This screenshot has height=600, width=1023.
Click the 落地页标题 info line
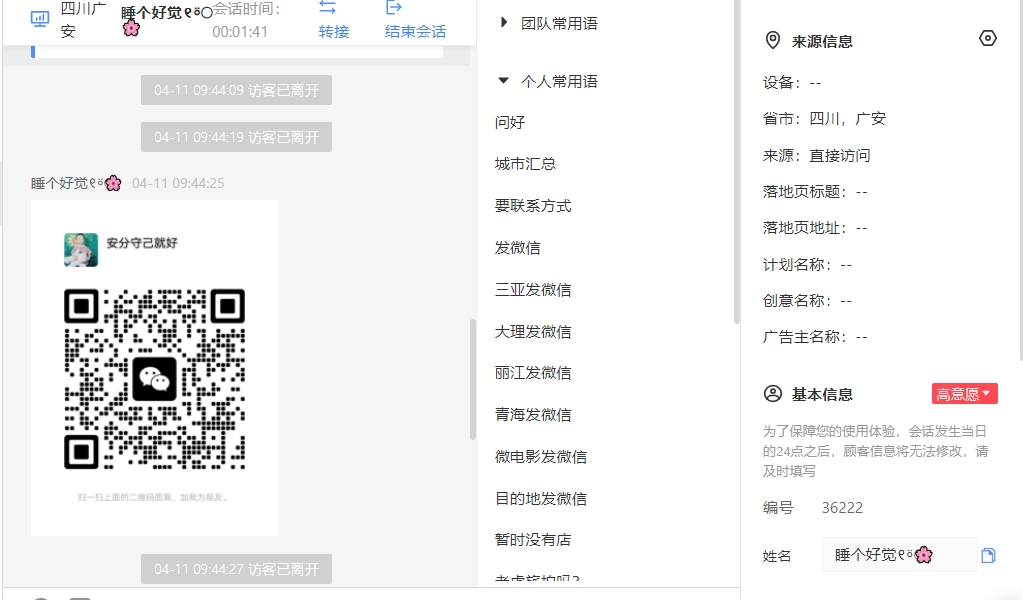816,192
